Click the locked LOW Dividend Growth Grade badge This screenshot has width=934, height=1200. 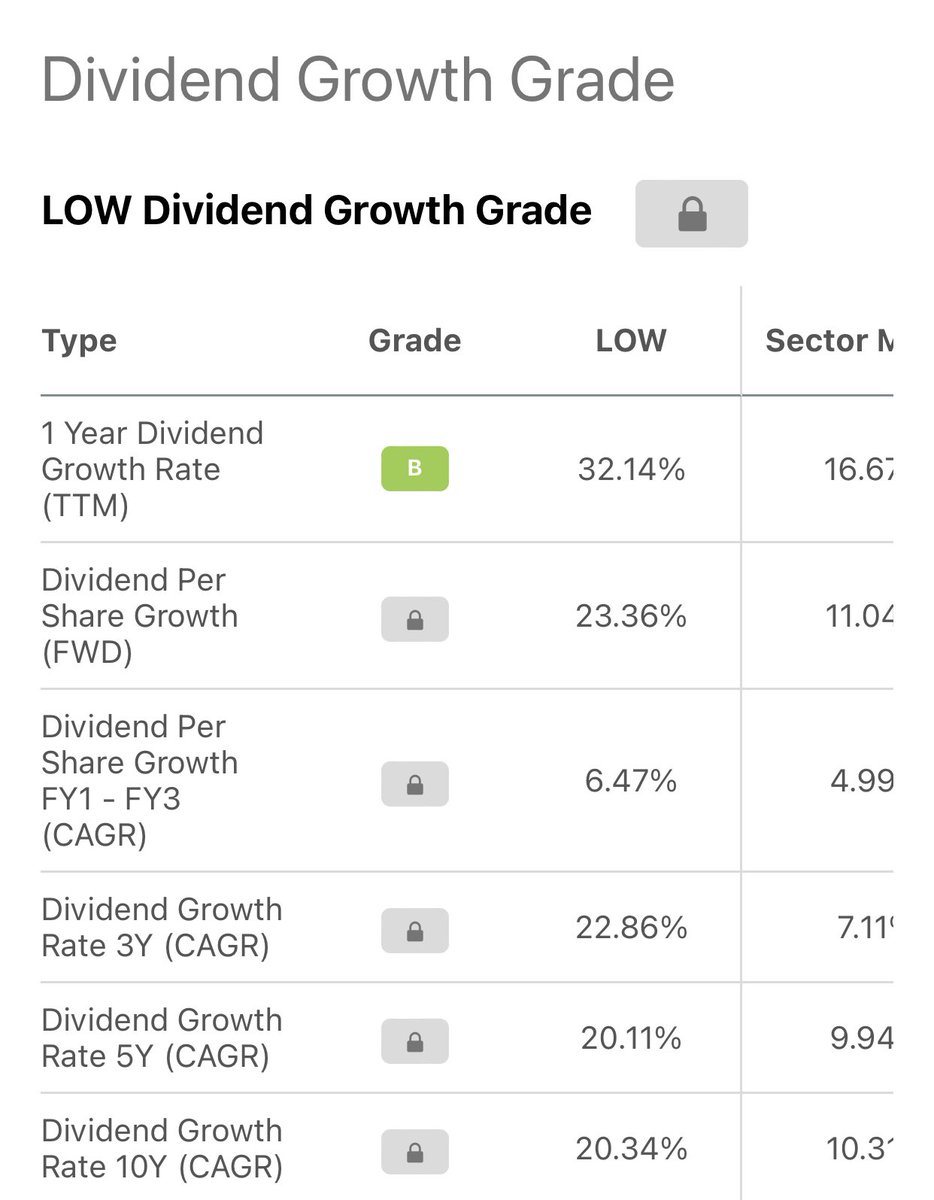point(691,213)
